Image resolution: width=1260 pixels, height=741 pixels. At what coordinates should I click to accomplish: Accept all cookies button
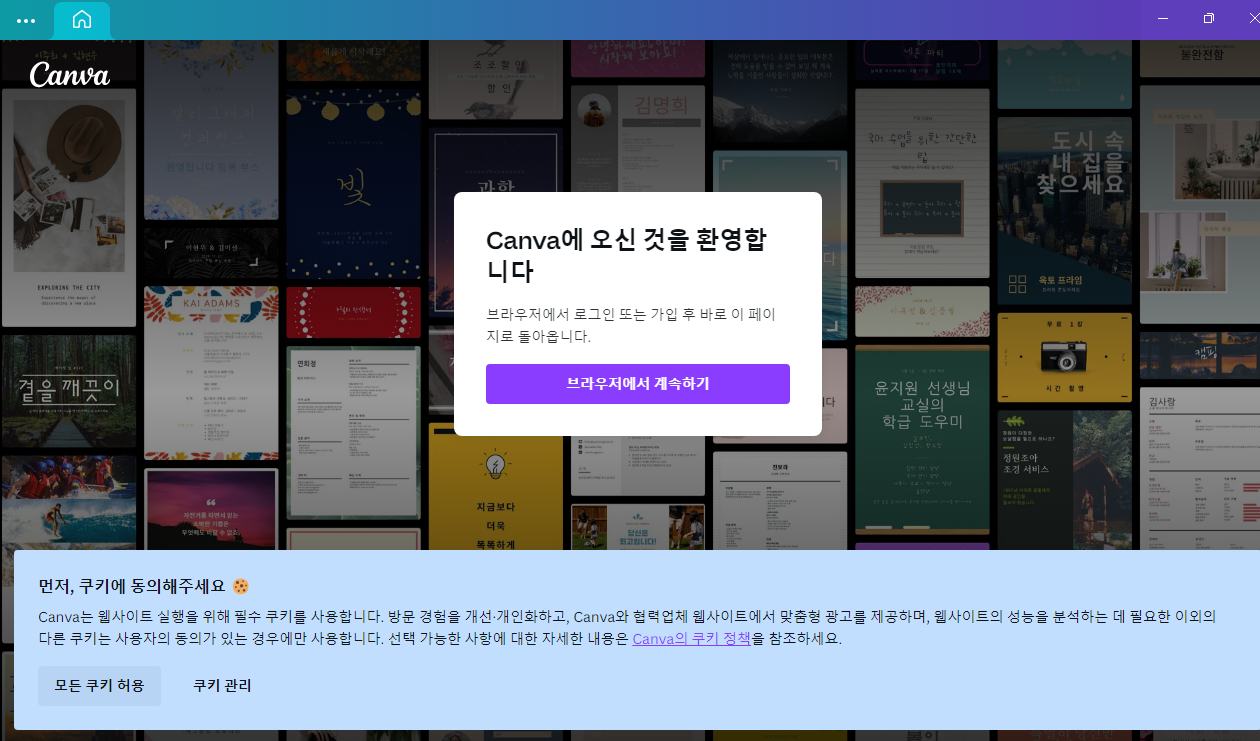100,686
